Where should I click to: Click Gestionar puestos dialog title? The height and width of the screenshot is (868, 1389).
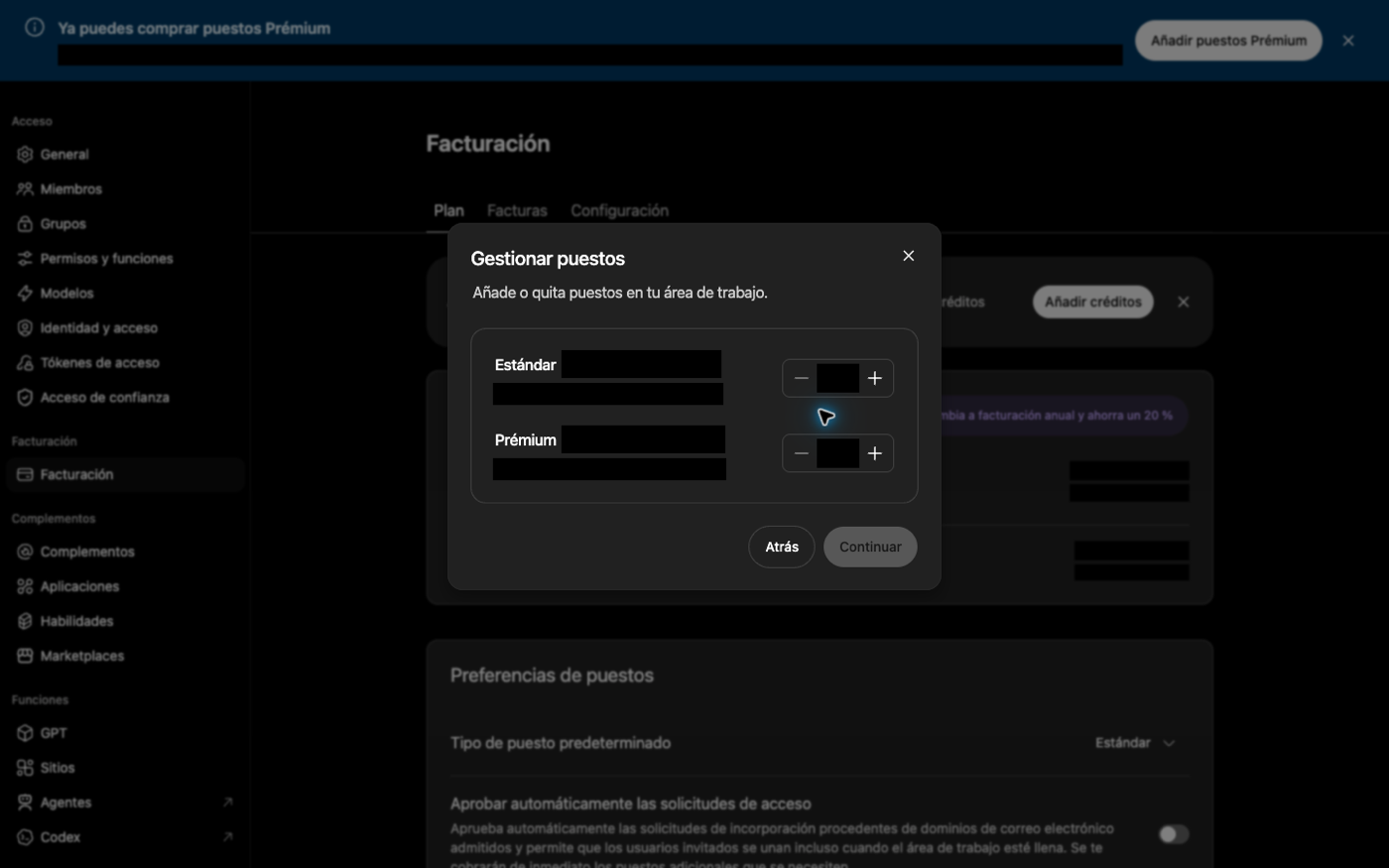tap(548, 259)
